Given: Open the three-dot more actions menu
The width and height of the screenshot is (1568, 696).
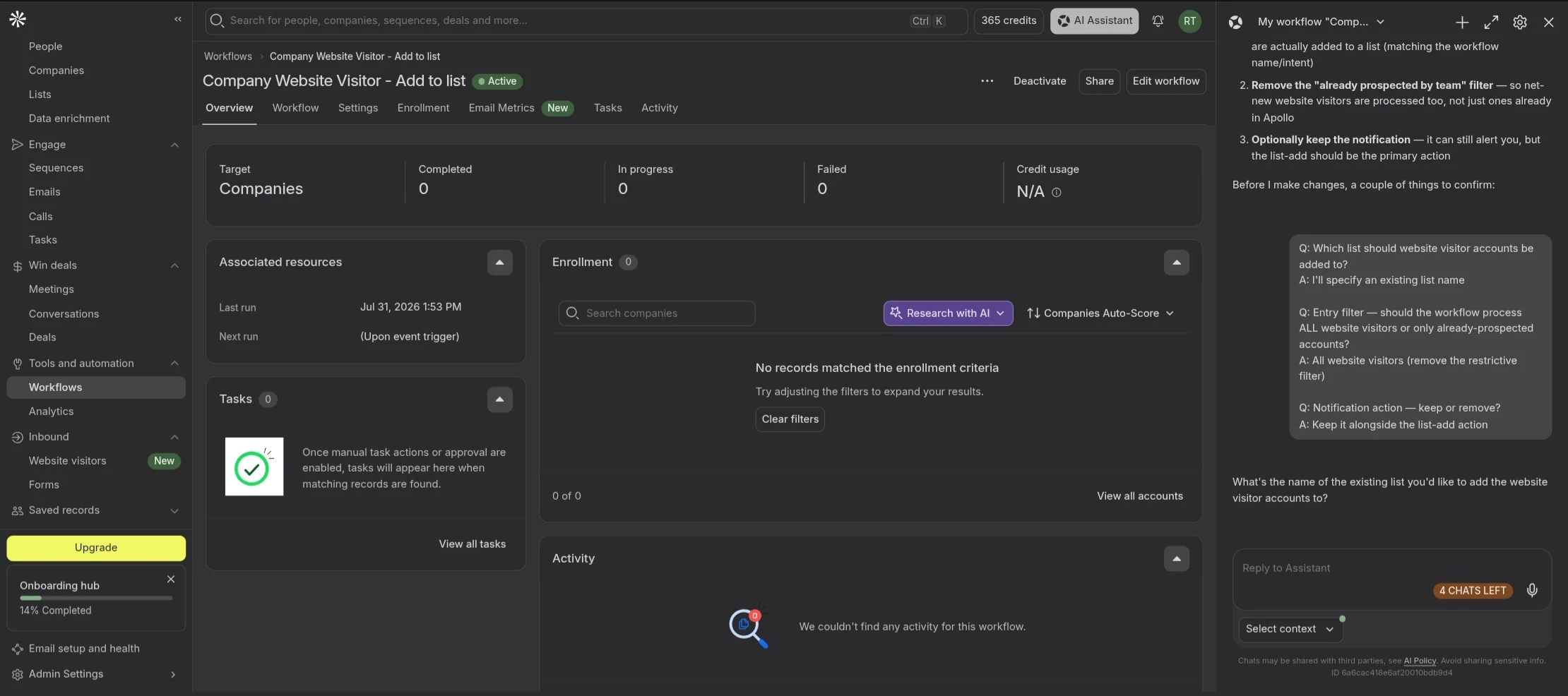Looking at the screenshot, I should click(987, 81).
